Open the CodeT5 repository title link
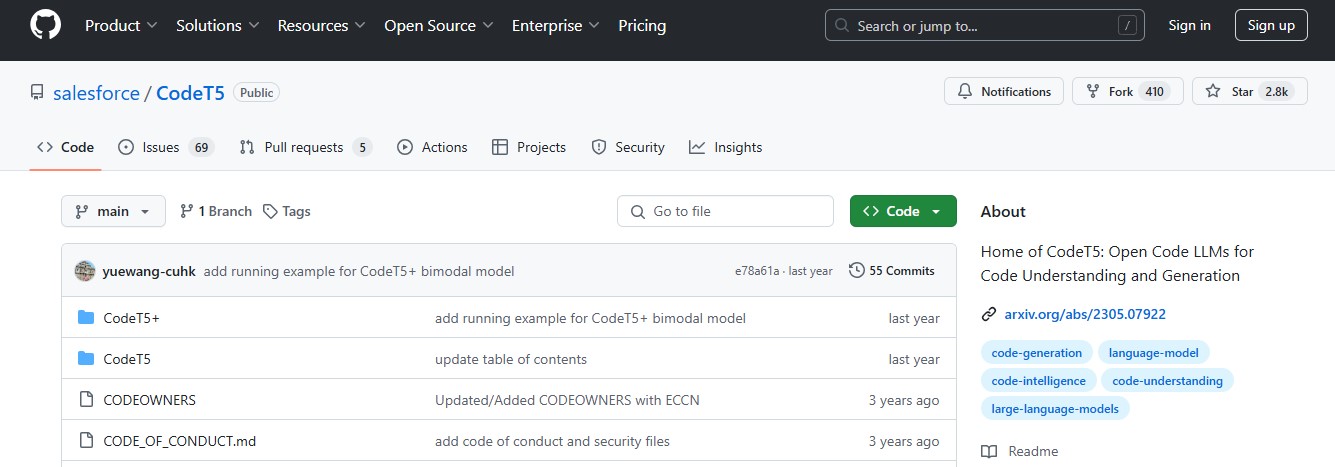 click(190, 93)
